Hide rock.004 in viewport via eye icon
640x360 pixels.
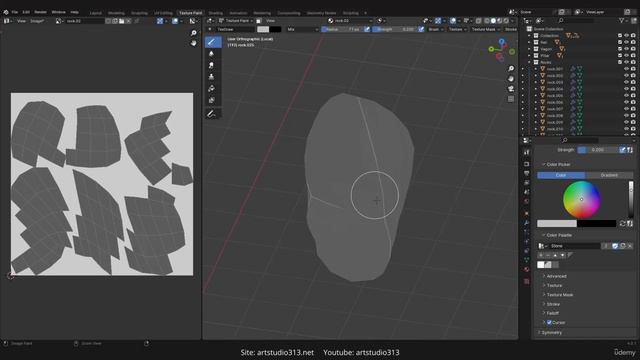[627, 89]
